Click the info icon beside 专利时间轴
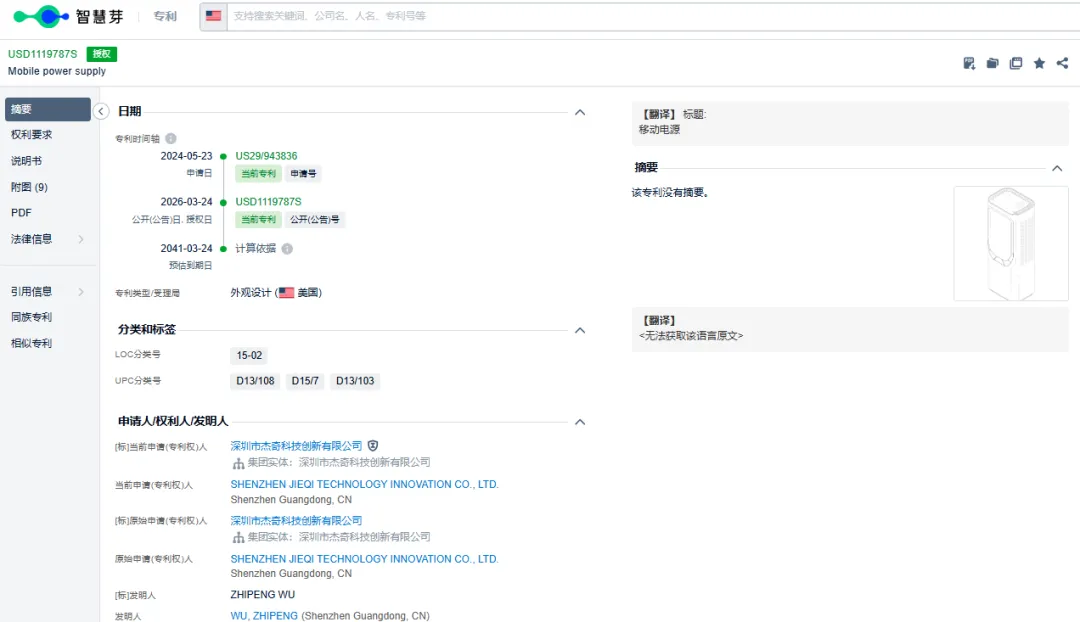1080x622 pixels. [x=171, y=138]
